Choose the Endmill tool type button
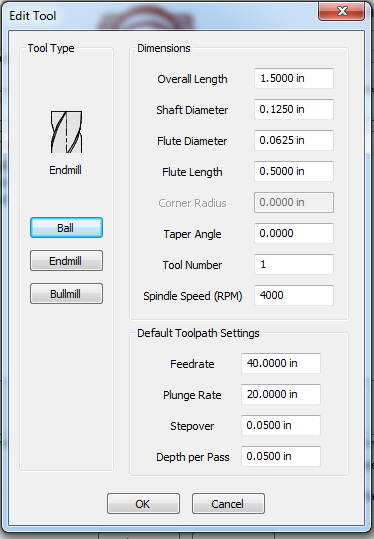Screen dimensions: 374x539 coord(66,261)
